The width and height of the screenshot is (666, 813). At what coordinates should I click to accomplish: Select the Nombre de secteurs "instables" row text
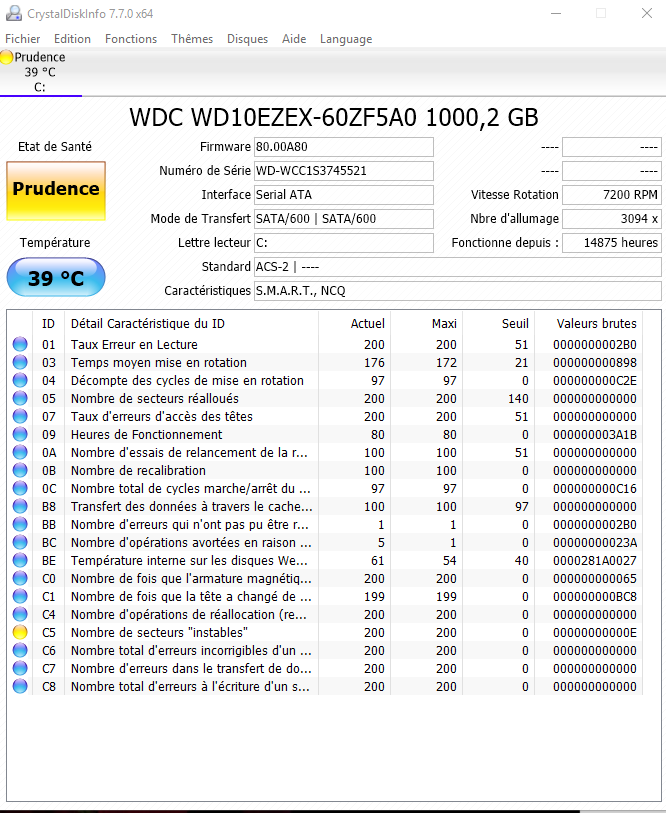tap(159, 633)
